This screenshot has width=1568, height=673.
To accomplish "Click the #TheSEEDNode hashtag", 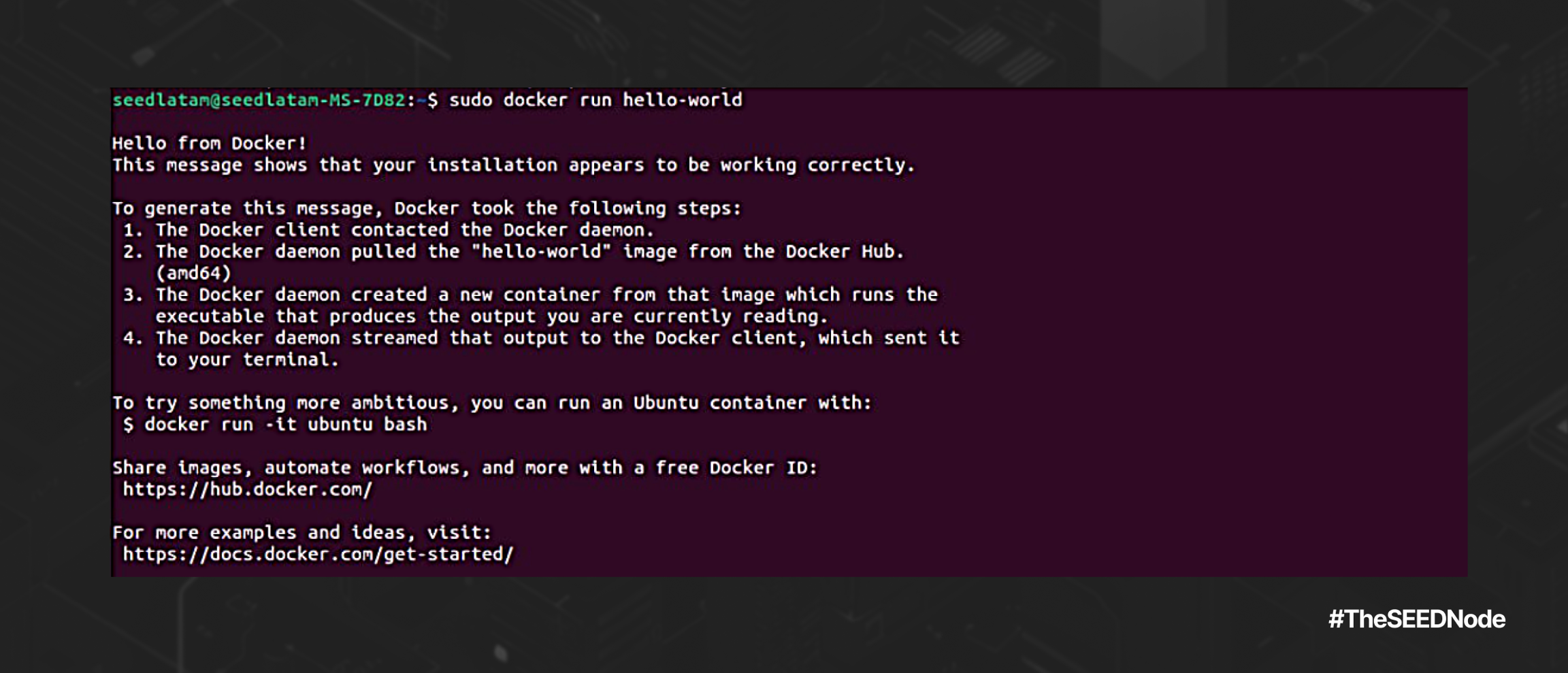I will click(1416, 619).
